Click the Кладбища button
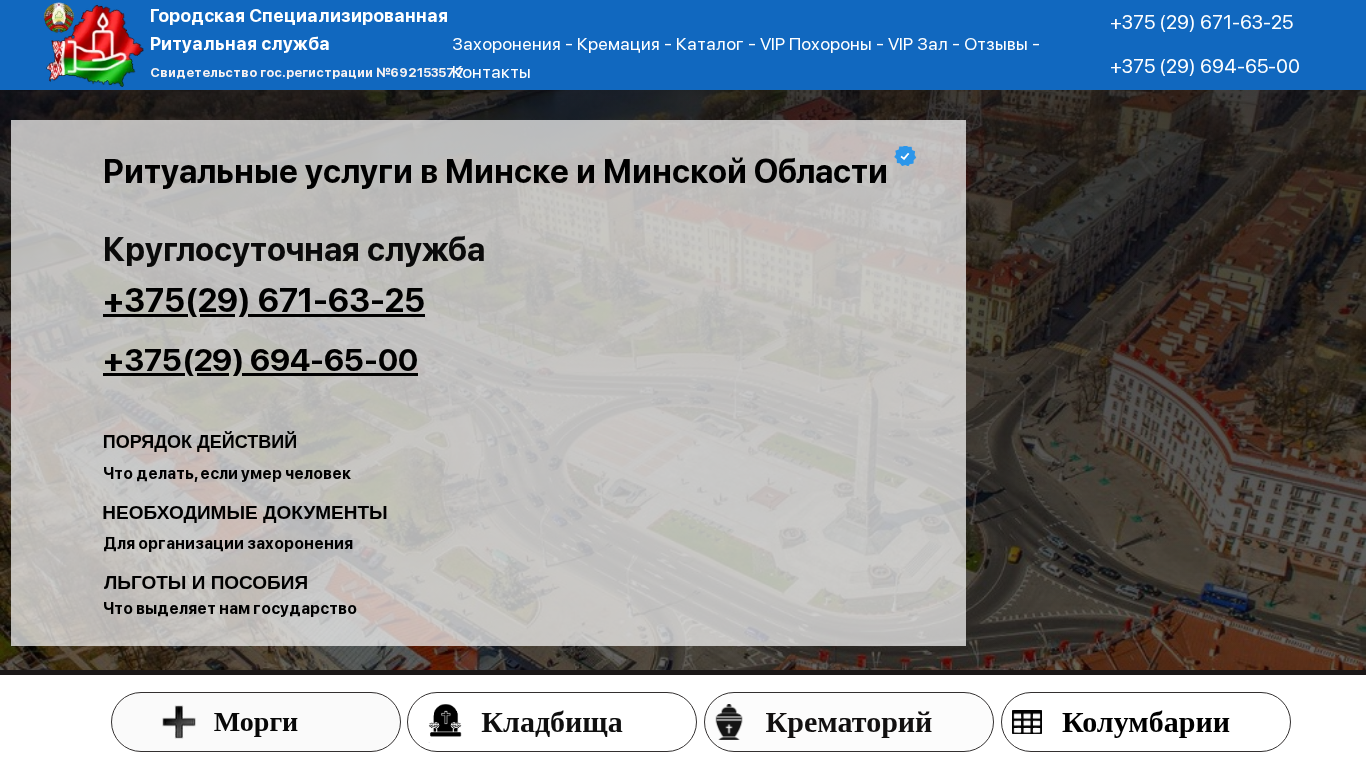The image size is (1366, 768). pyautogui.click(x=552, y=722)
